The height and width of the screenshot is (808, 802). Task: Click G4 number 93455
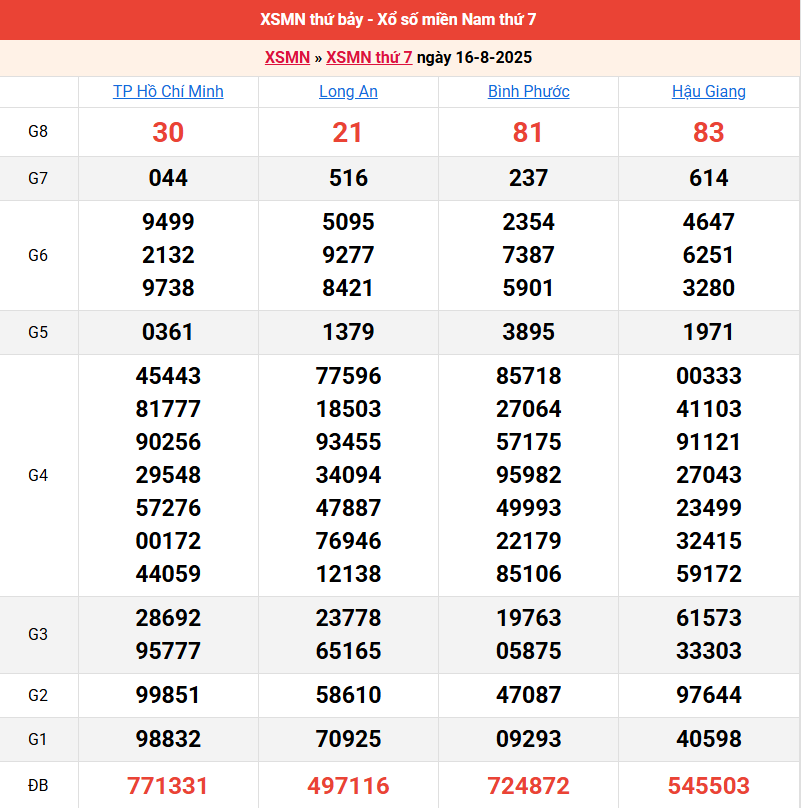[348, 442]
